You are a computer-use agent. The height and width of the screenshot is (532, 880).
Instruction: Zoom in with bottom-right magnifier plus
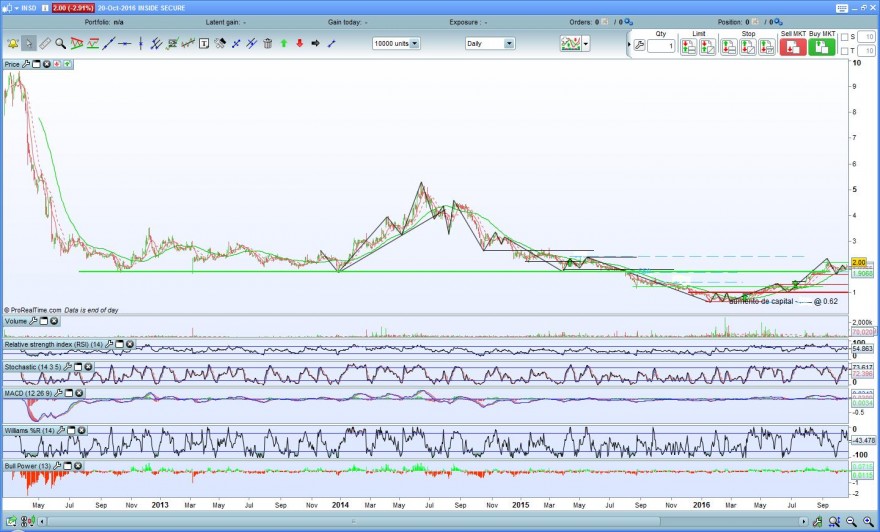click(x=869, y=522)
